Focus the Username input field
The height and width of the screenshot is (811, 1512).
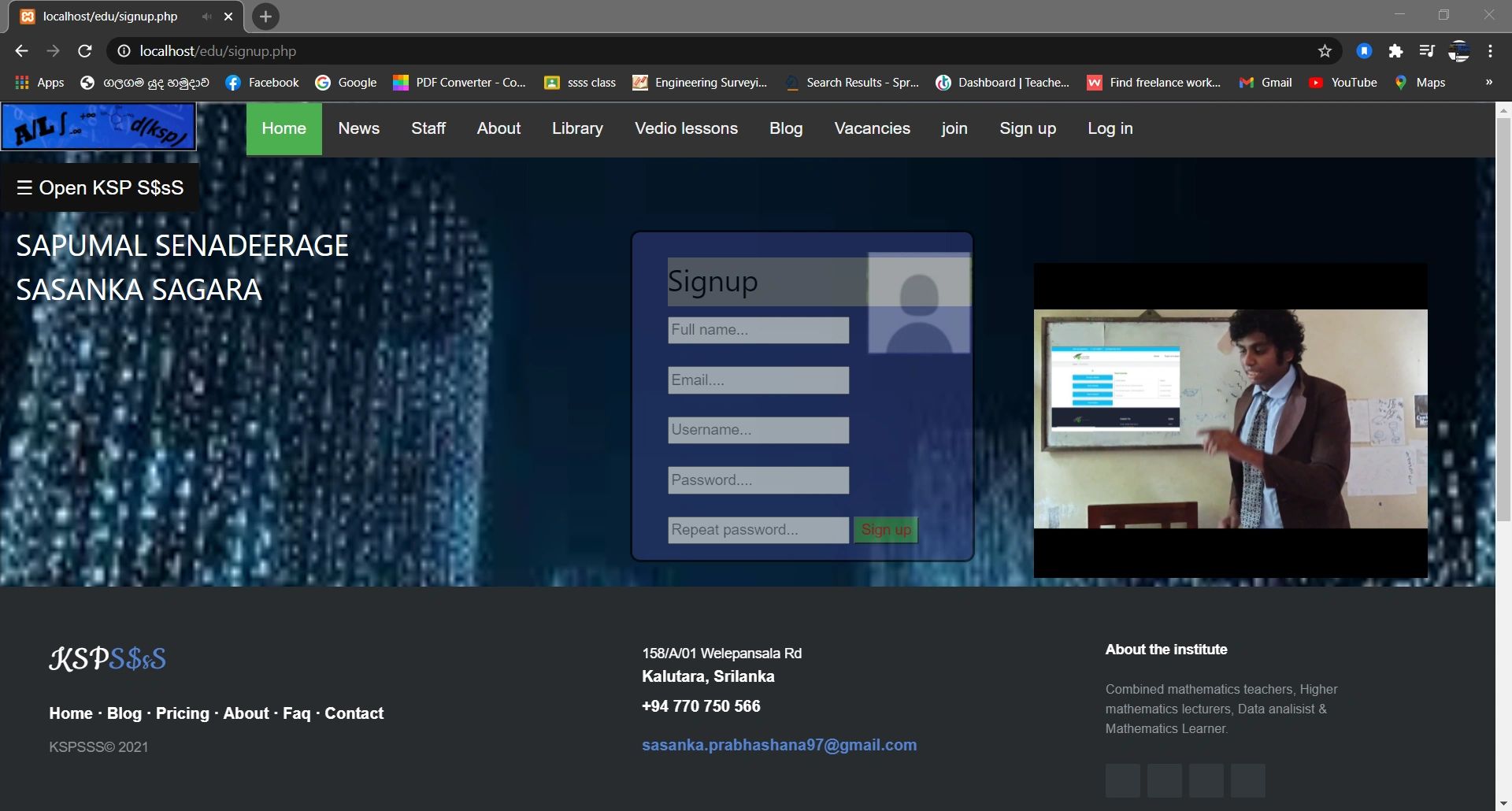(x=758, y=430)
